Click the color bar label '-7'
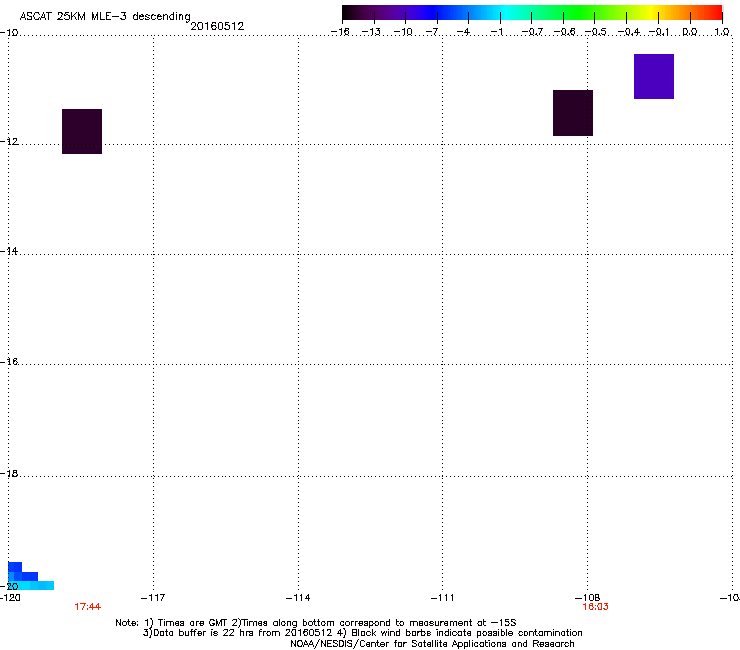 432,32
